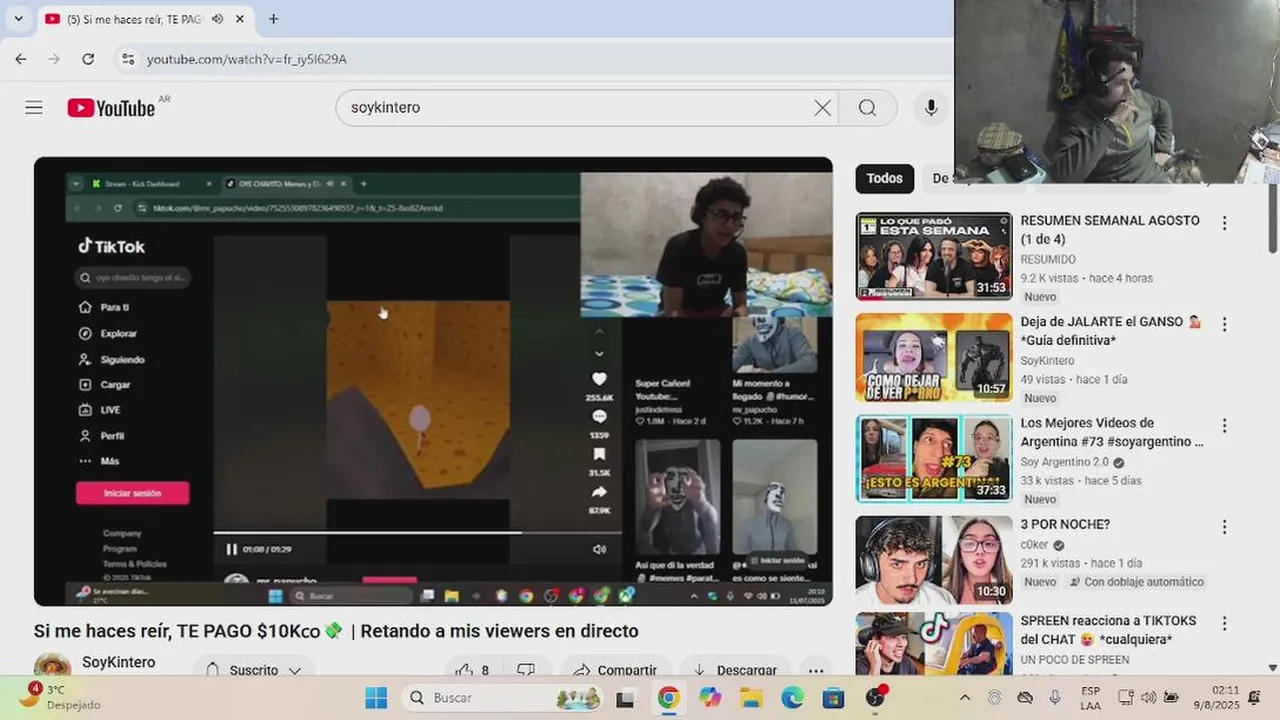Open SPREEN reacciona a TIKTOKS thumbnail

click(x=934, y=644)
